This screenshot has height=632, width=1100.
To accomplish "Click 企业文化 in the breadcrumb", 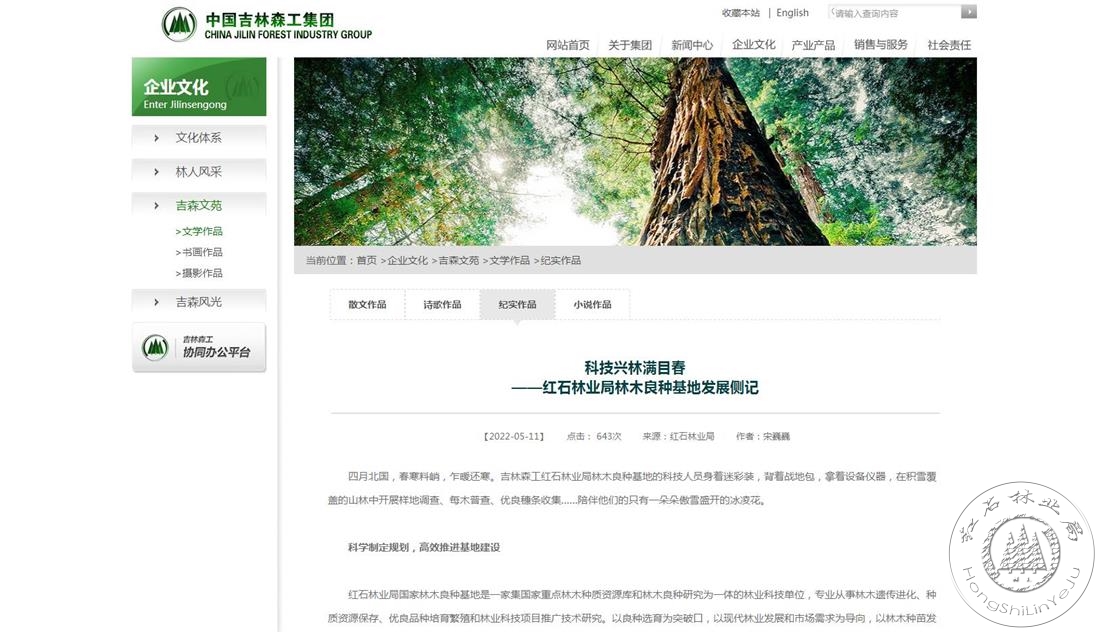I will click(408, 260).
